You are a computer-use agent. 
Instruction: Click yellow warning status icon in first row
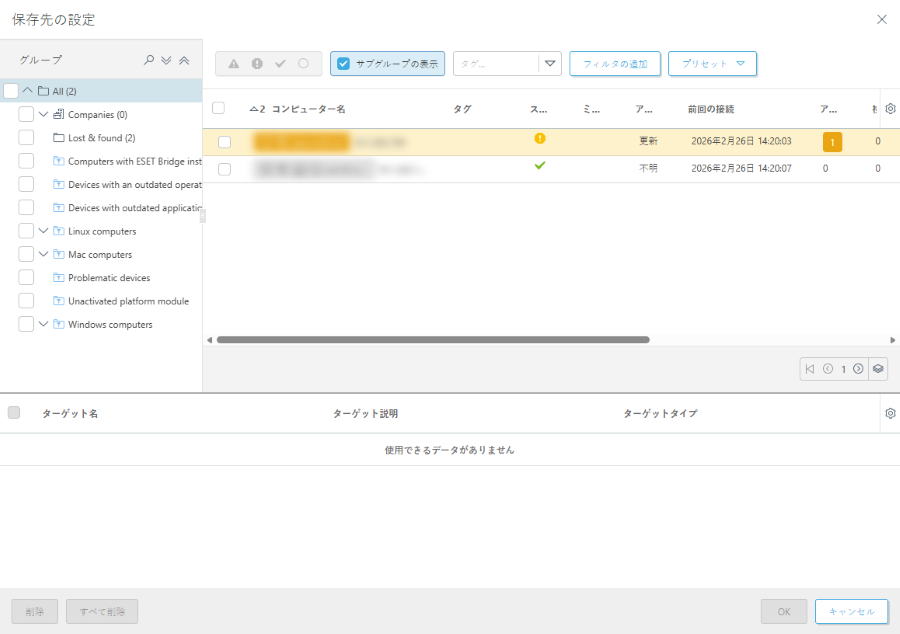(540, 138)
